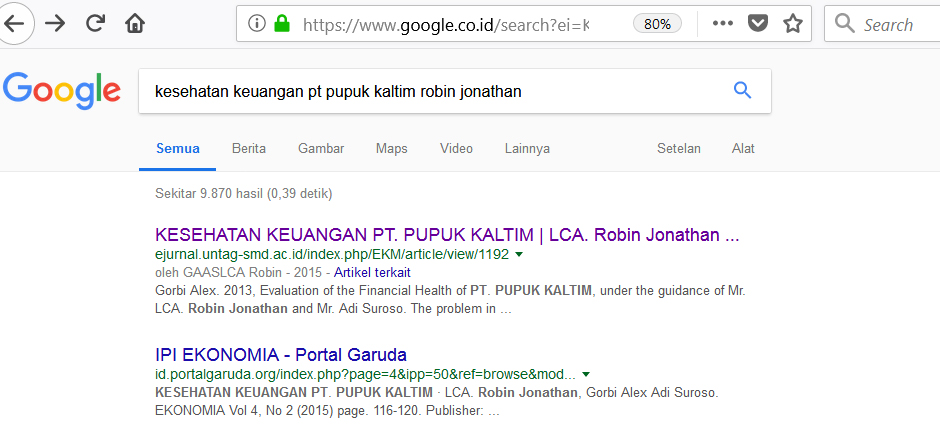
Task: Click the browser Back arrow button
Action: 14,24
